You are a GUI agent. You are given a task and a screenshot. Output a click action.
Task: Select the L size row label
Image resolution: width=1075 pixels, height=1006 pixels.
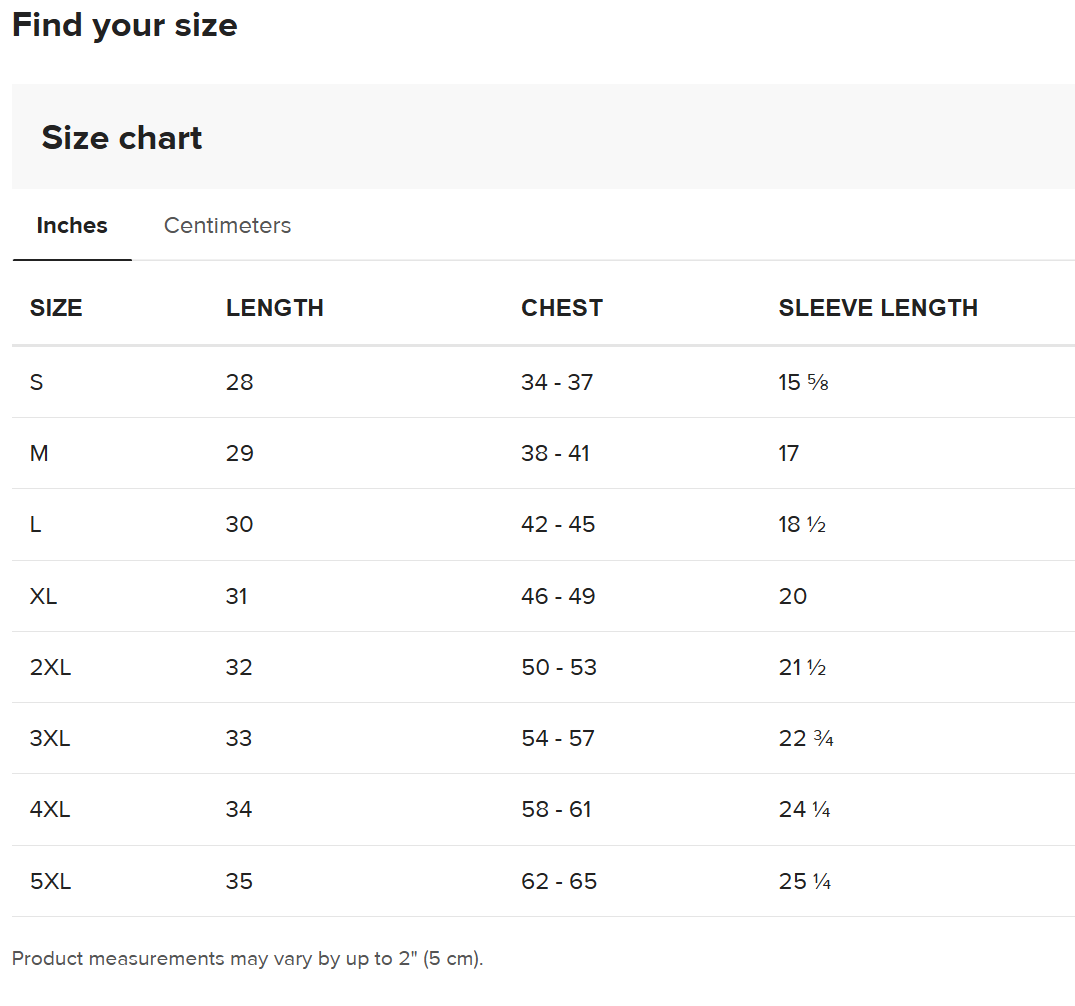pos(36,525)
